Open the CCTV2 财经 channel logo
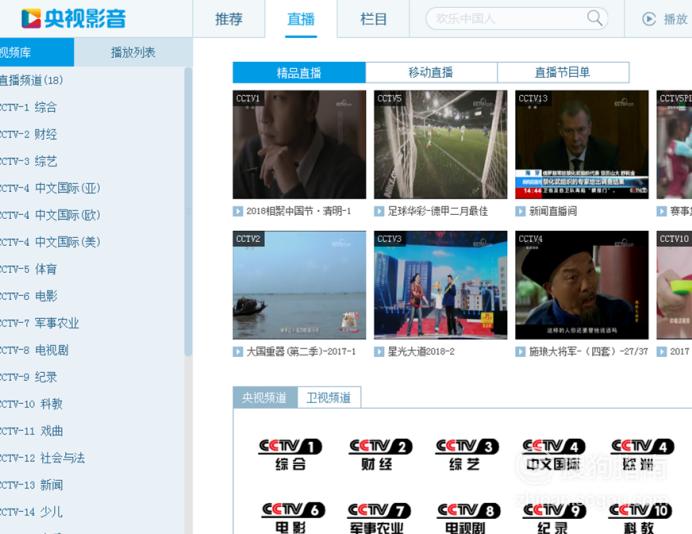The width and height of the screenshot is (692, 534). (380, 455)
